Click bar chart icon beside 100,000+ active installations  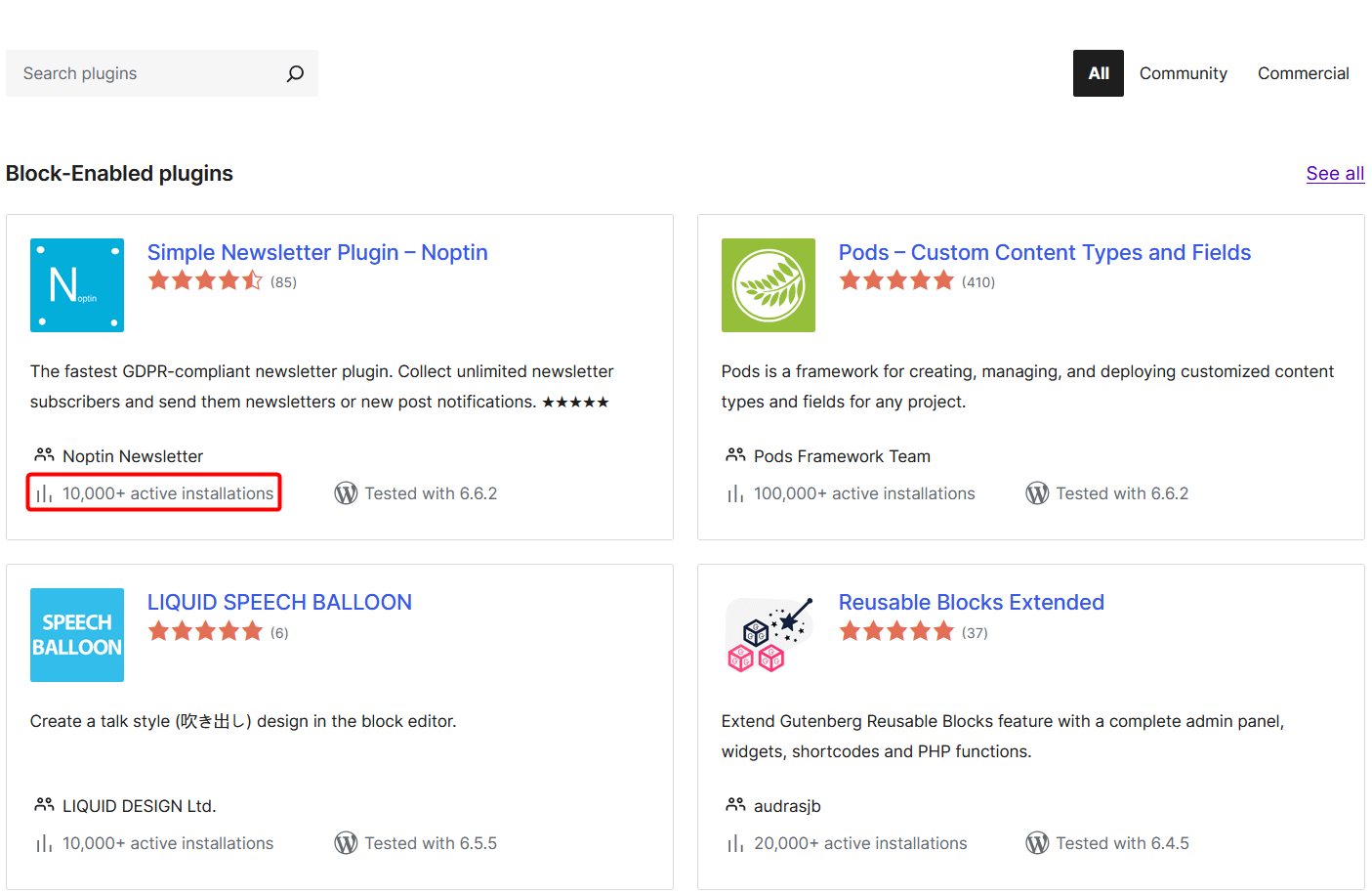click(x=735, y=494)
